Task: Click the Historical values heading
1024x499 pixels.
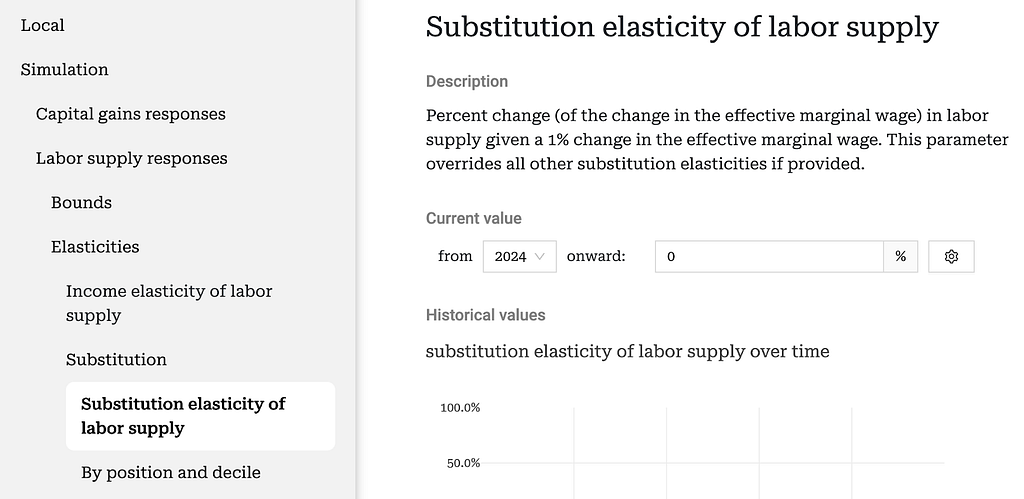Action: pyautogui.click(x=485, y=315)
